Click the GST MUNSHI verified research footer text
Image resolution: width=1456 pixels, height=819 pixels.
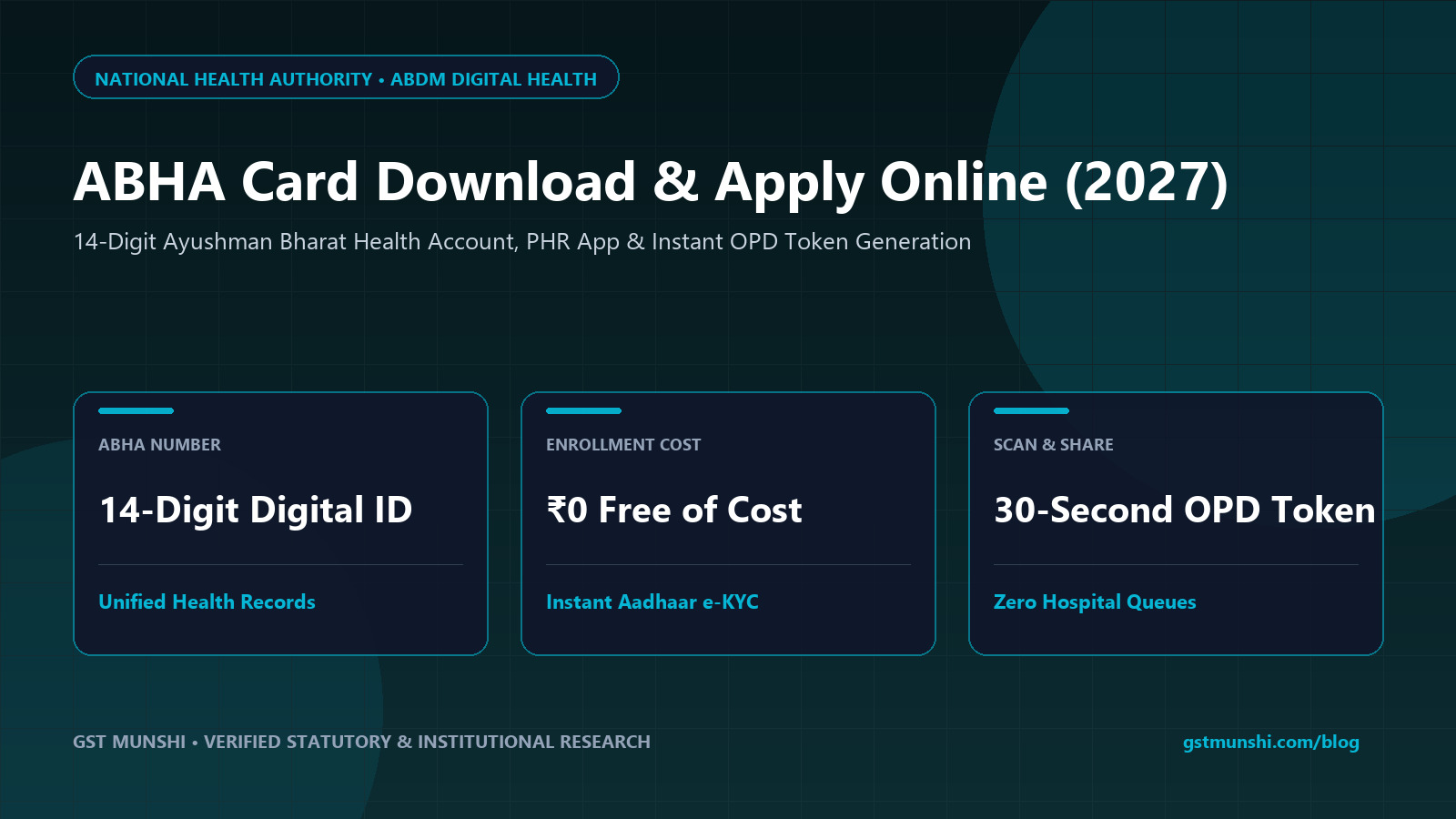[x=361, y=742]
